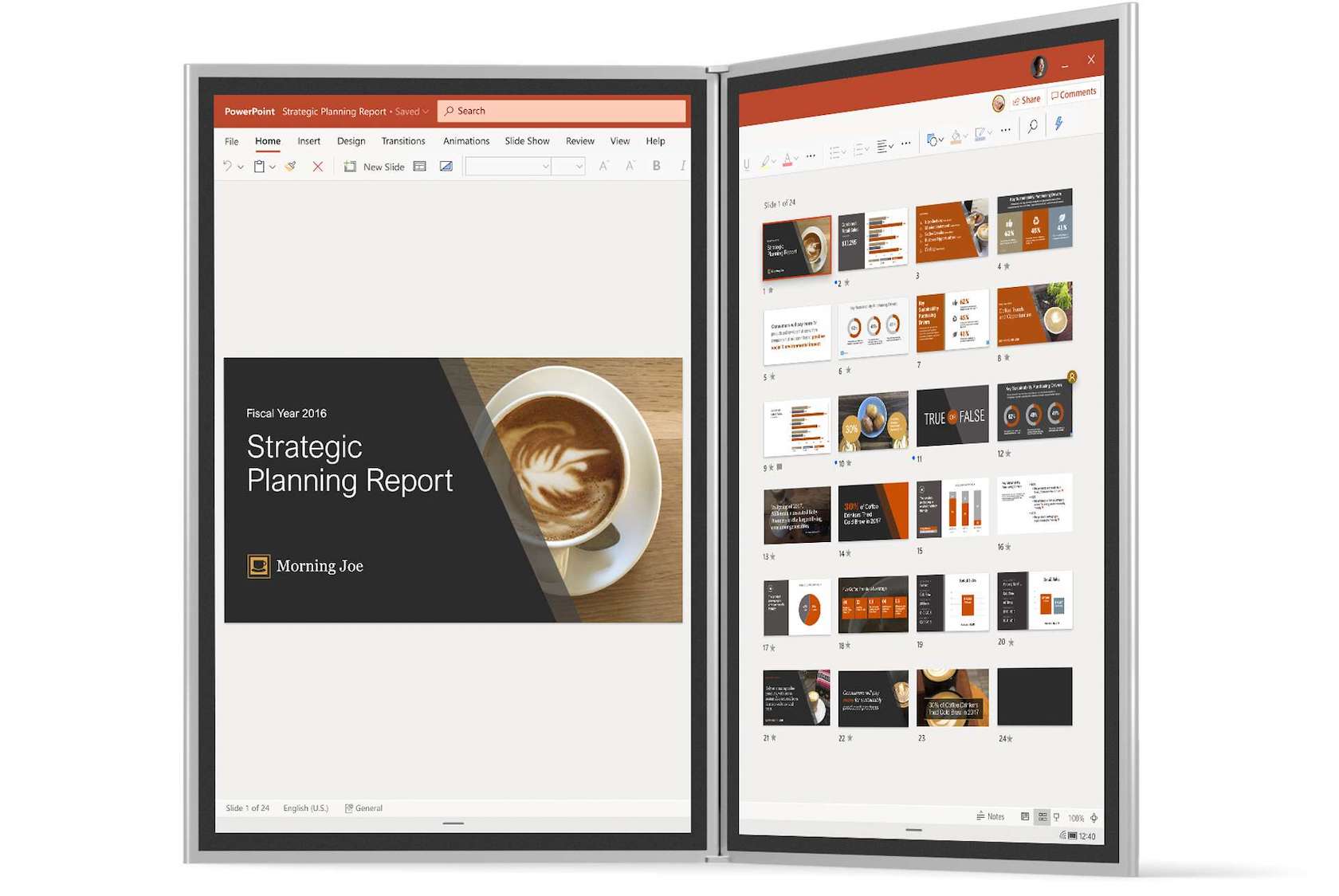This screenshot has height=896, width=1339.
Task: Click the English (U.S.) language indicator
Action: [x=305, y=808]
